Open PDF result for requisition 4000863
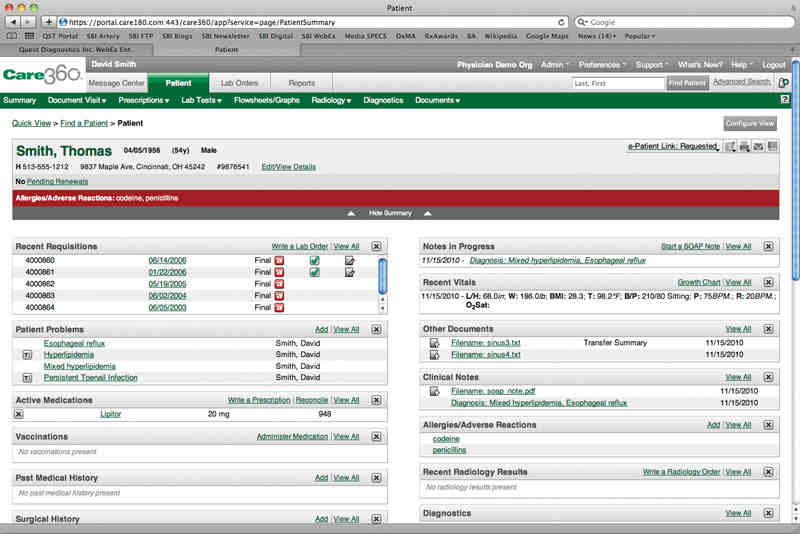800x534 pixels. click(x=279, y=296)
